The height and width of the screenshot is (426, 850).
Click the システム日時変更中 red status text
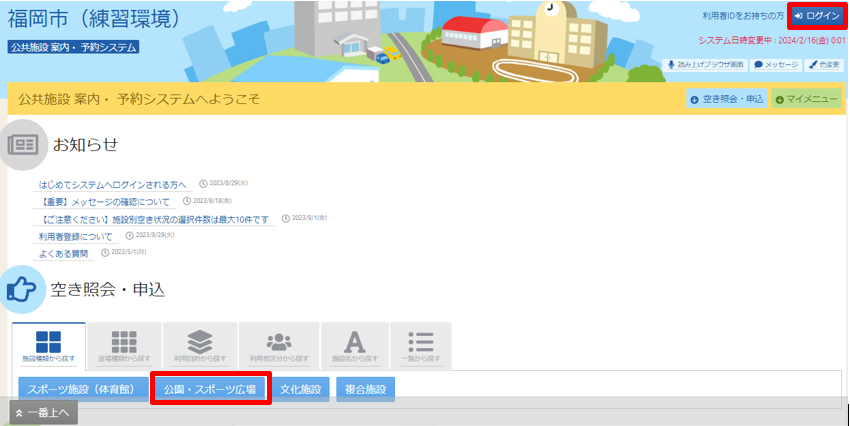(772, 41)
